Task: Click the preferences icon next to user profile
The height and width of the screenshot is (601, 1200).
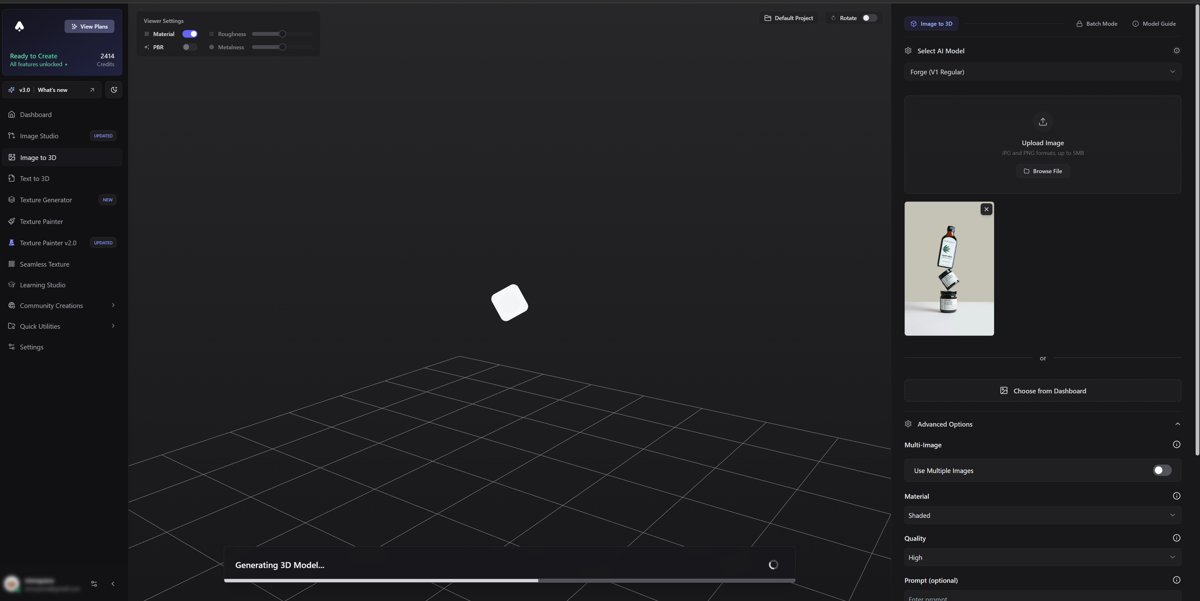Action: click(x=94, y=584)
